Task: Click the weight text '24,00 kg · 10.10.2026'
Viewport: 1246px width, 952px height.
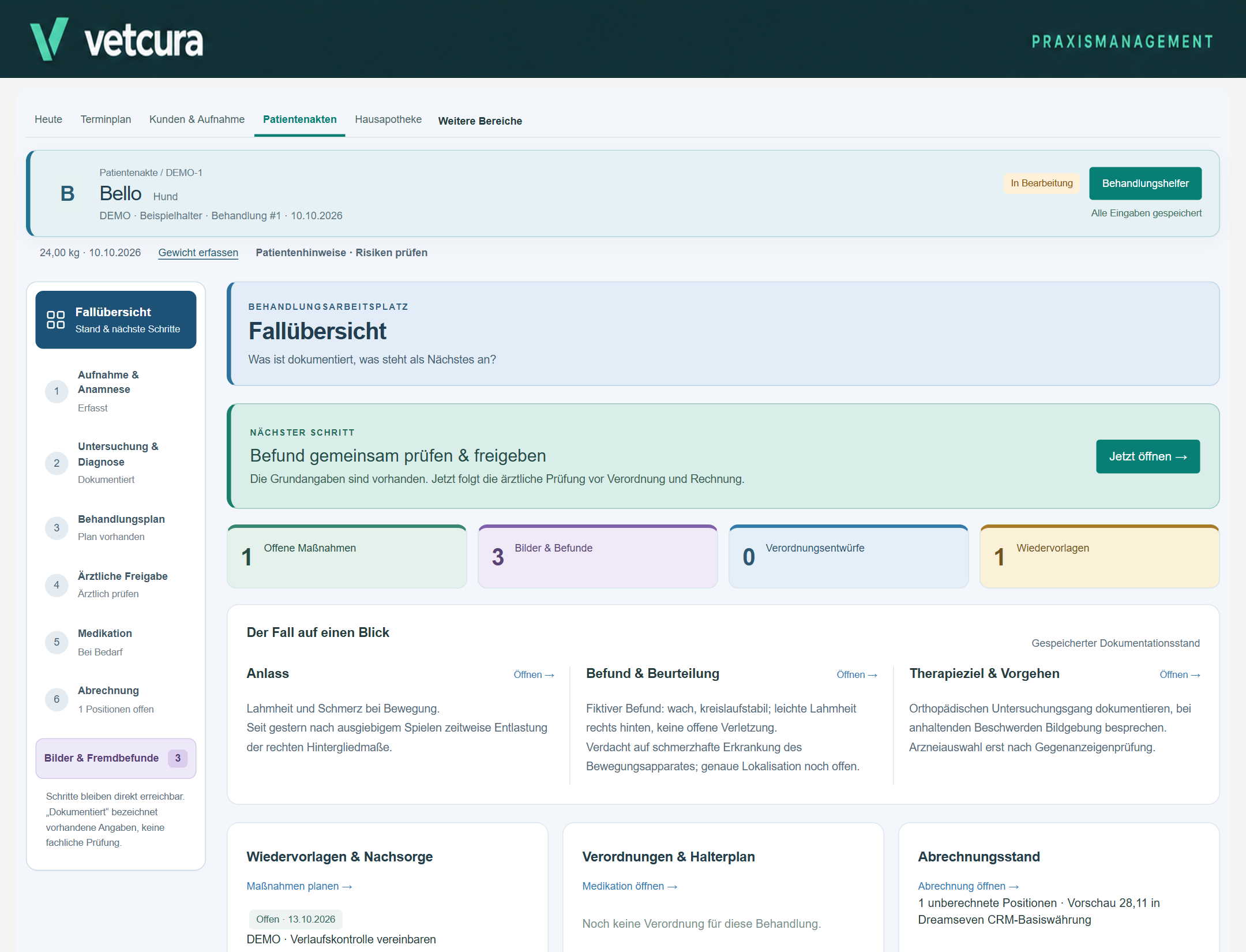Action: coord(90,253)
